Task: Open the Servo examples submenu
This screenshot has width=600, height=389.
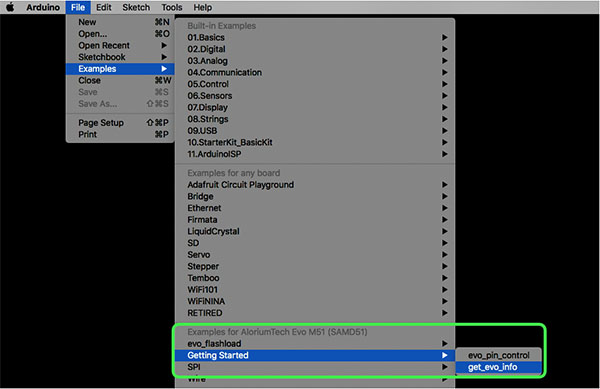Action: (315, 255)
